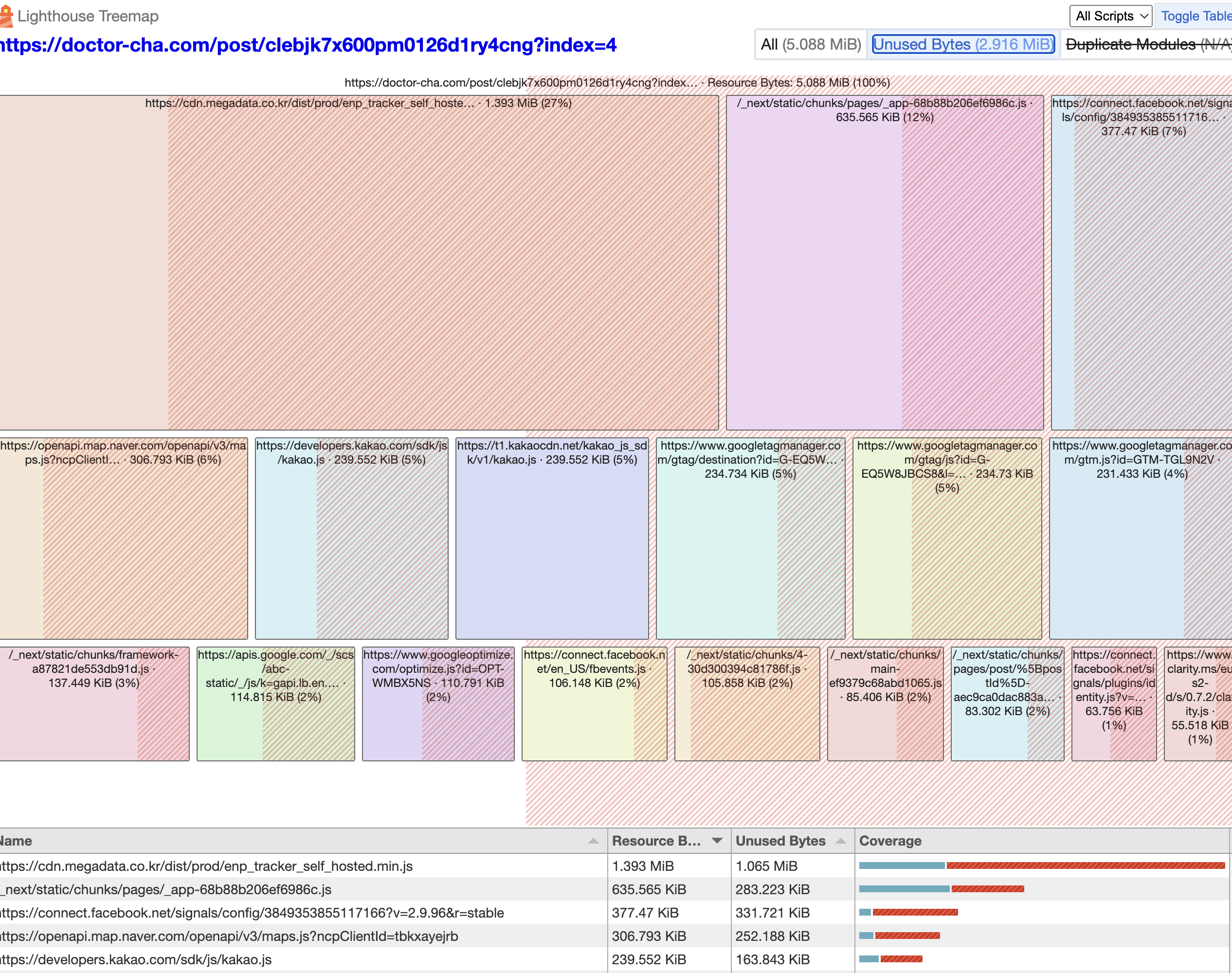
Task: Click the Resource Bytes sort descending arrow
Action: [717, 841]
